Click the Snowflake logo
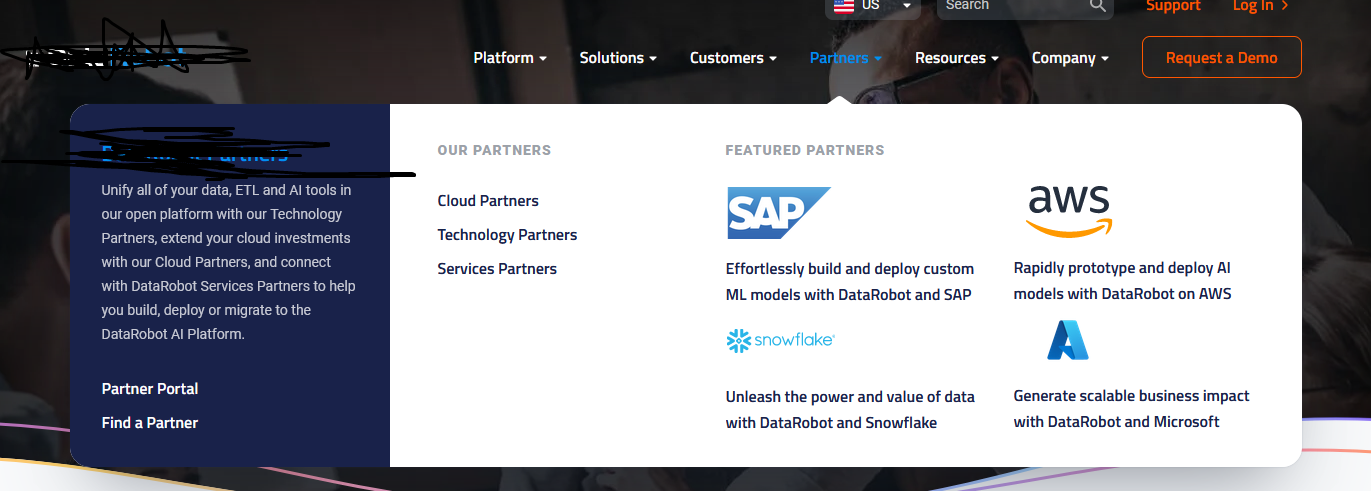The width and height of the screenshot is (1371, 491). click(x=780, y=341)
